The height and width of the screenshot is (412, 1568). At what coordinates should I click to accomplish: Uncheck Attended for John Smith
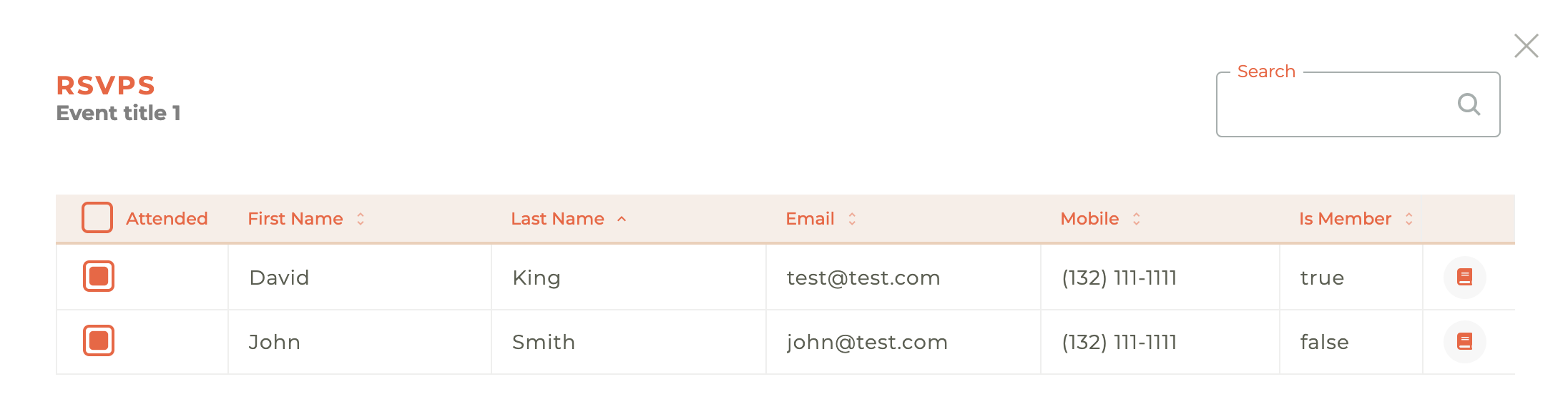click(x=99, y=340)
